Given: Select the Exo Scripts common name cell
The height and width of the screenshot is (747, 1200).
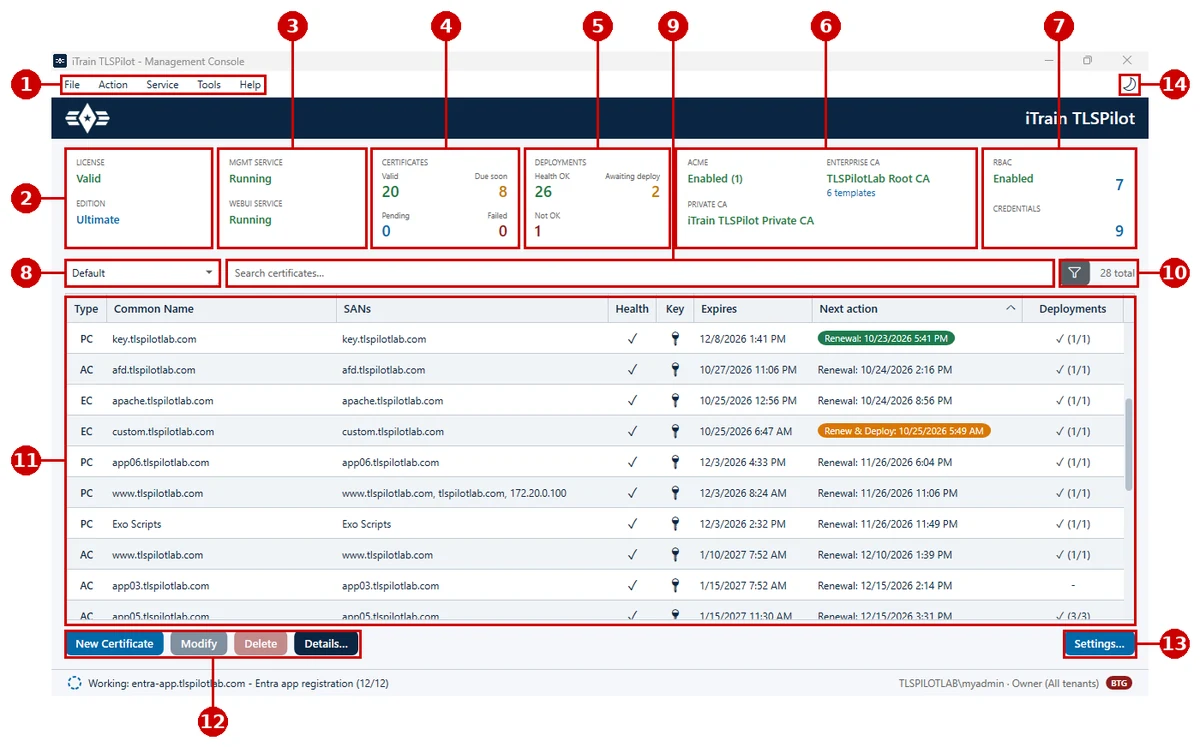Looking at the screenshot, I should coord(137,524).
